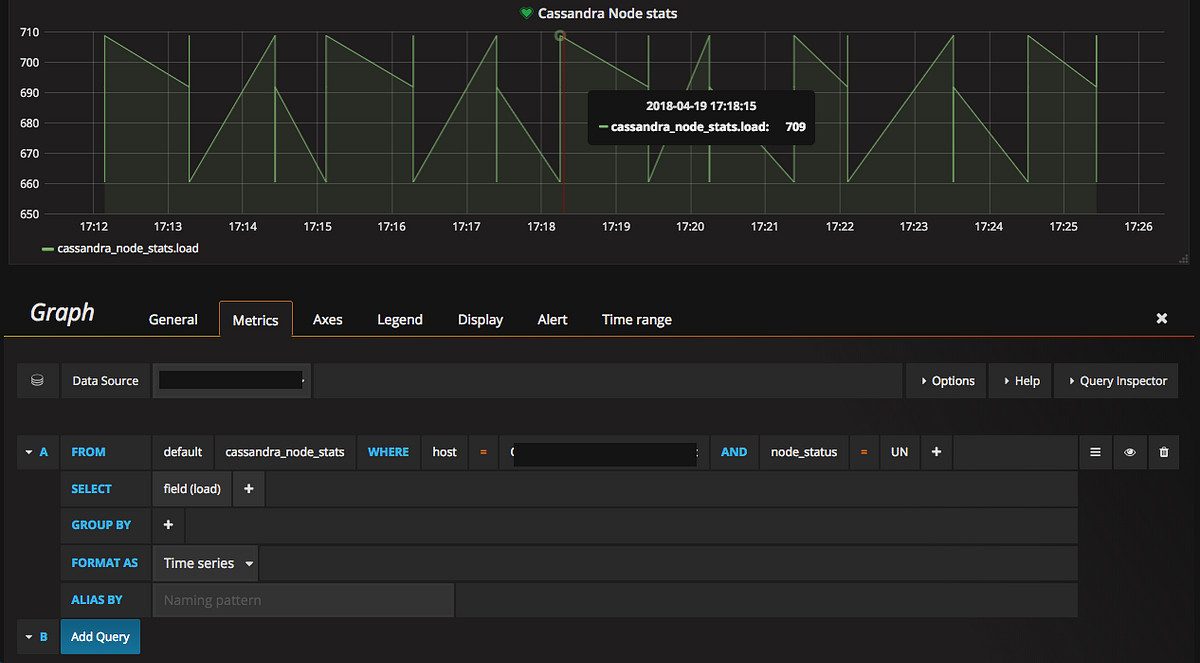1200x663 pixels.
Task: Click the Add Query button
Action: pyautogui.click(x=100, y=636)
